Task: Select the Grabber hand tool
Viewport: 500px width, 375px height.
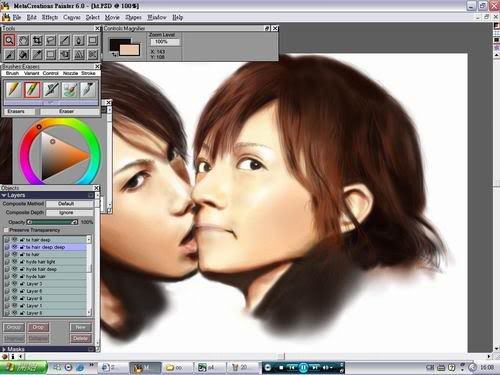Action: click(x=23, y=41)
